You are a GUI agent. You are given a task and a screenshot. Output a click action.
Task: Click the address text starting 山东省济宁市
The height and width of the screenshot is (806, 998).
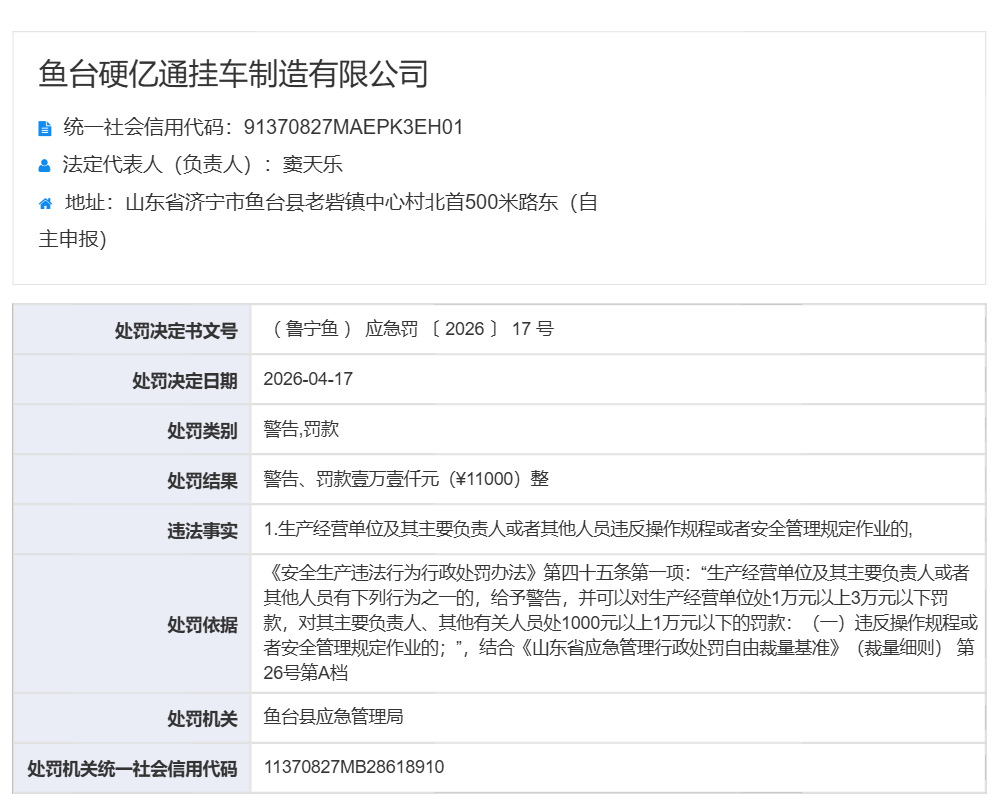[x=360, y=203]
